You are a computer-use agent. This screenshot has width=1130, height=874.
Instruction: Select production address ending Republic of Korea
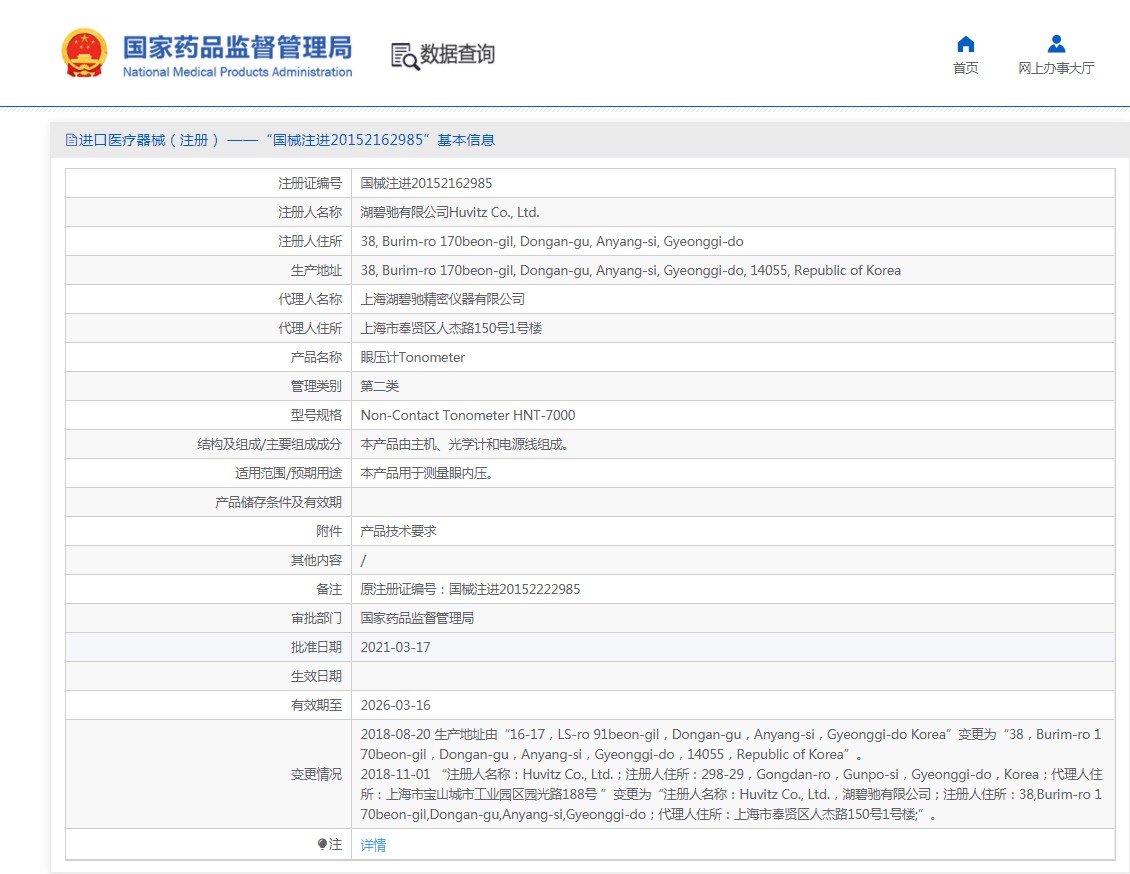[x=631, y=270]
